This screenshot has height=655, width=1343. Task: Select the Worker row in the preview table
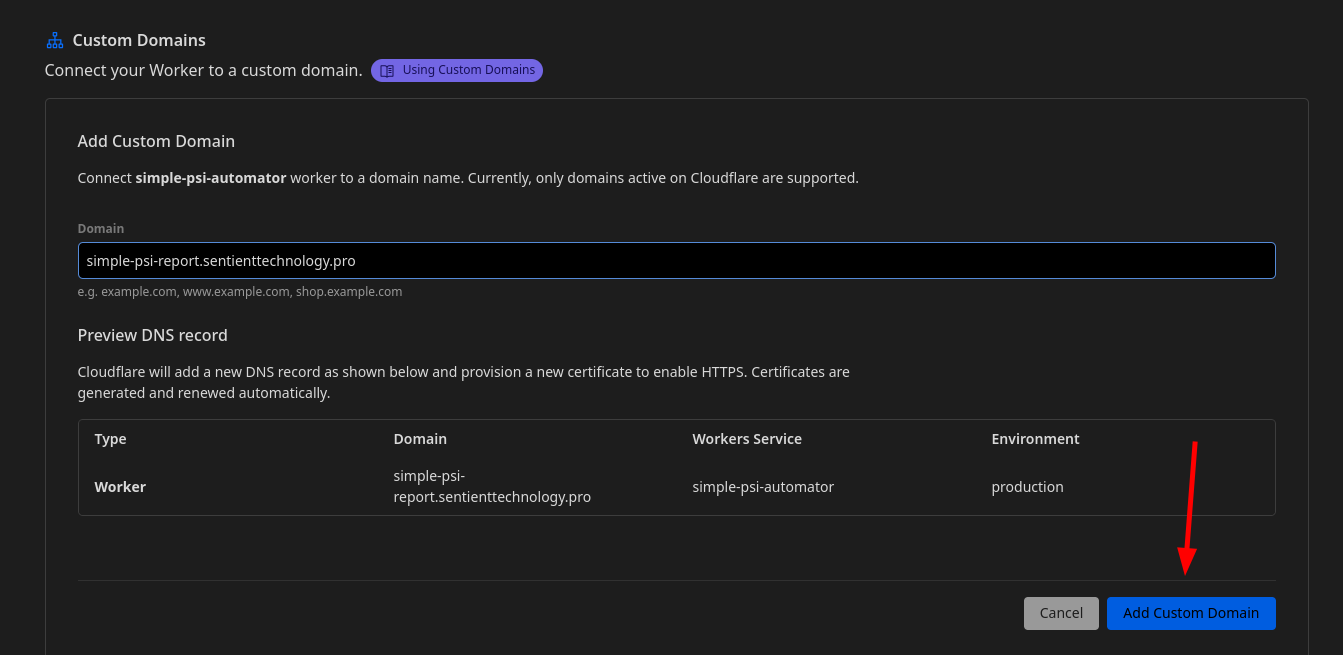pos(120,487)
